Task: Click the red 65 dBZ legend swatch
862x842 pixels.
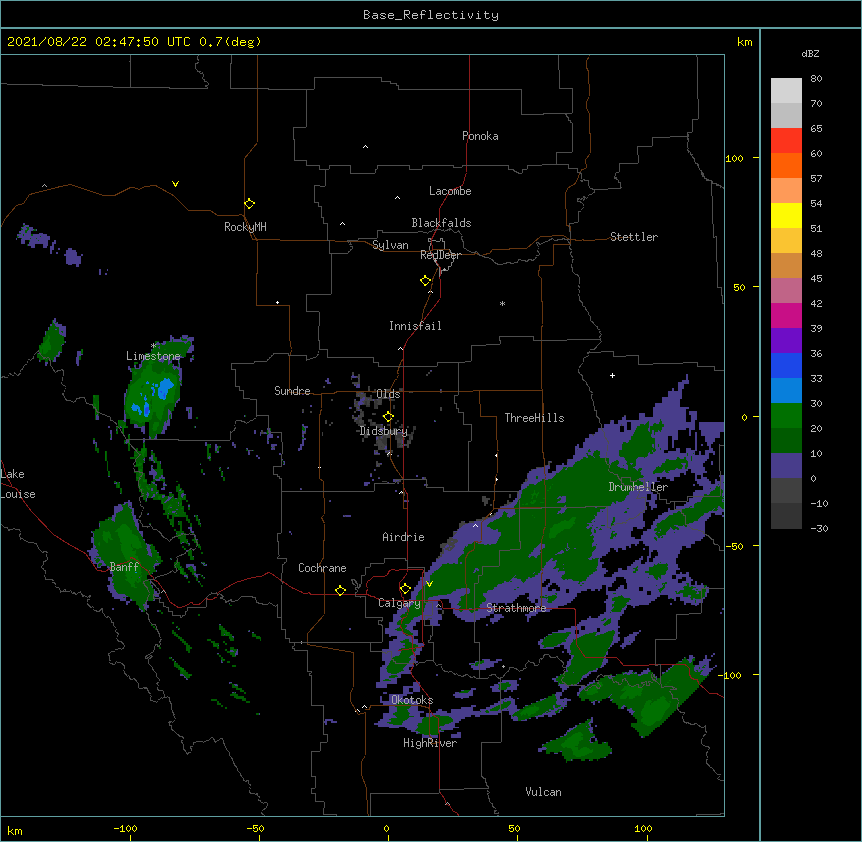Action: (786, 141)
